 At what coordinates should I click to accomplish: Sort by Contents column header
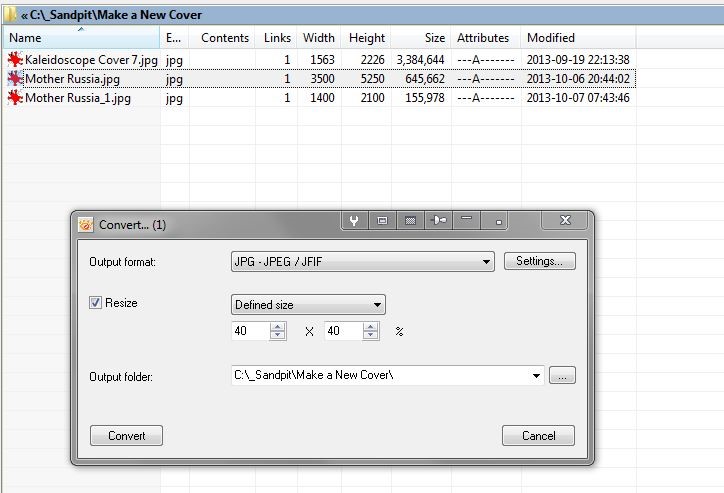coord(222,37)
